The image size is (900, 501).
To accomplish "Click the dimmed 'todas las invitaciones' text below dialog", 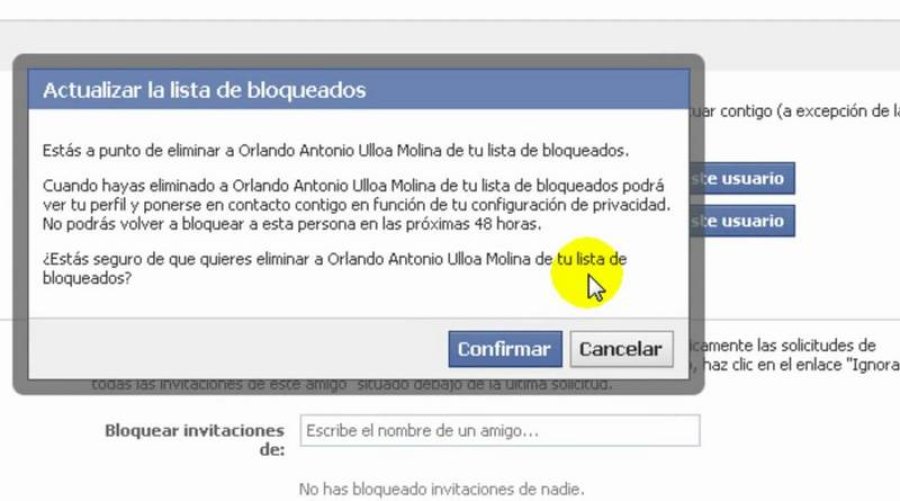I will pyautogui.click(x=352, y=385).
